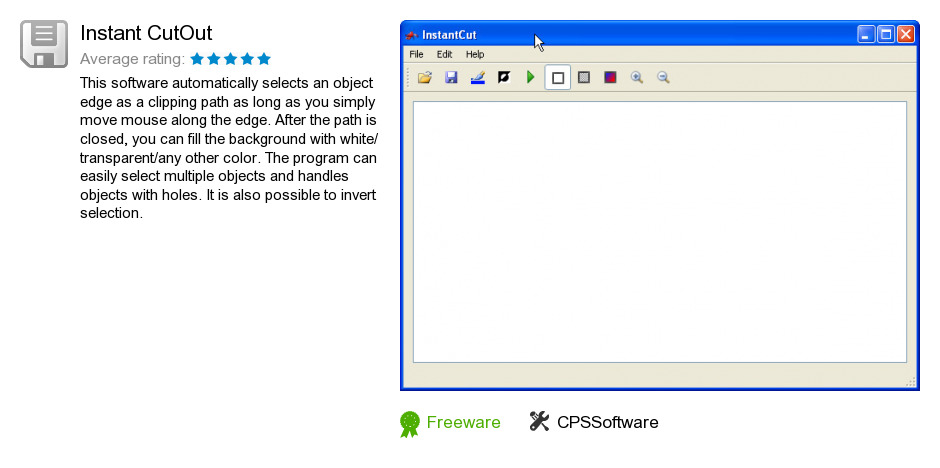Open the Edit menu
Image resolution: width=940 pixels, height=468 pixels.
(444, 55)
